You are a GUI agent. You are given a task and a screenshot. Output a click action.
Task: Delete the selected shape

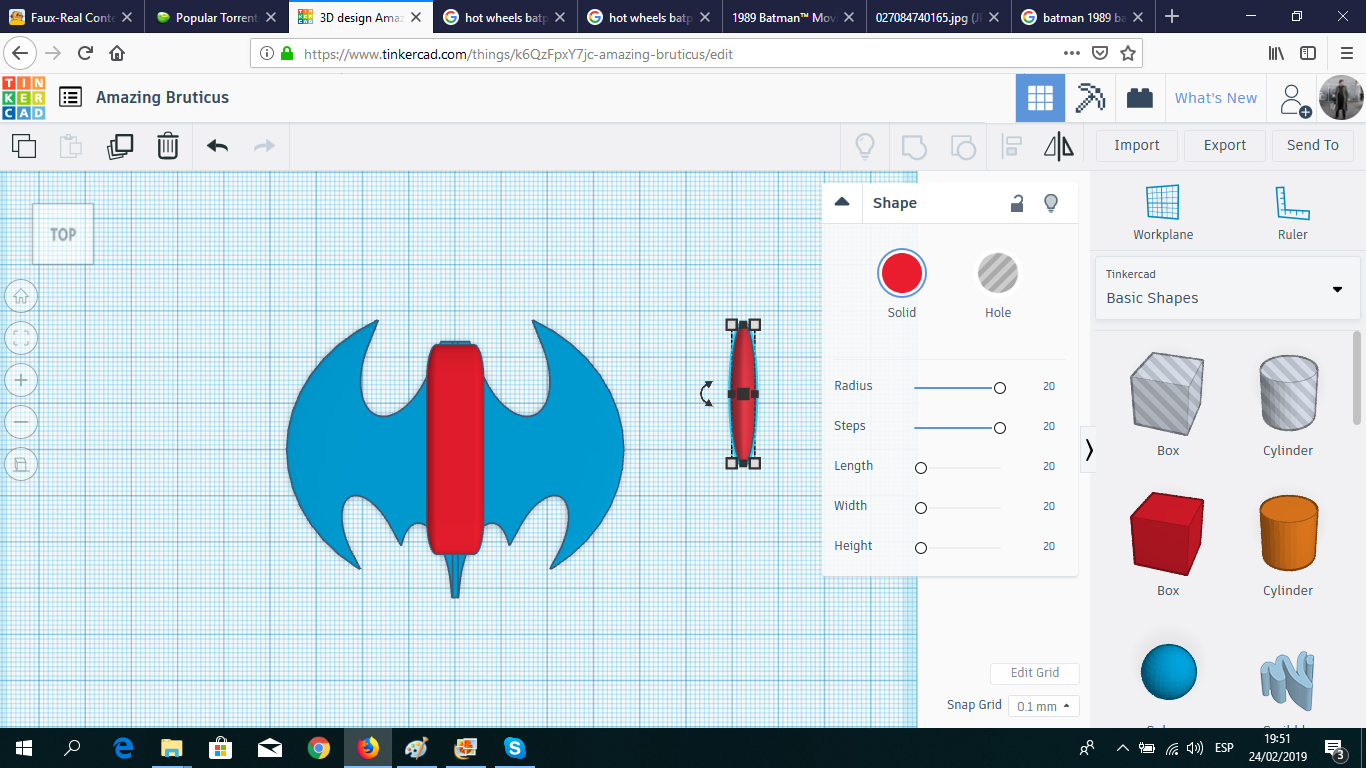click(x=167, y=146)
